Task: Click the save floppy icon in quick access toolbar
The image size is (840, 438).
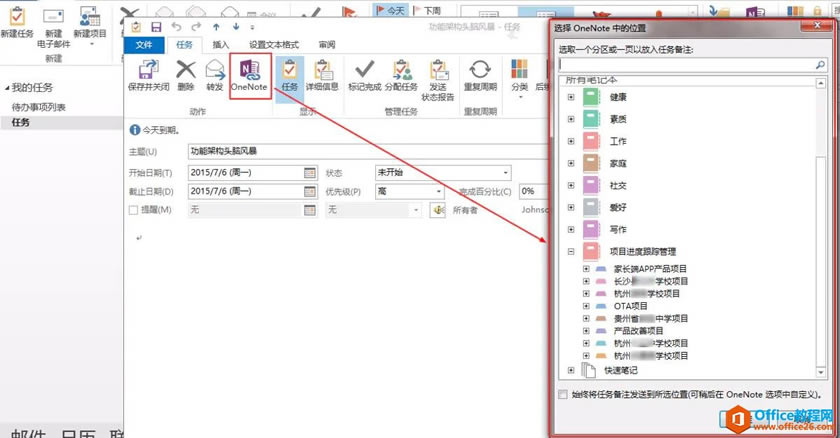Action: point(156,27)
